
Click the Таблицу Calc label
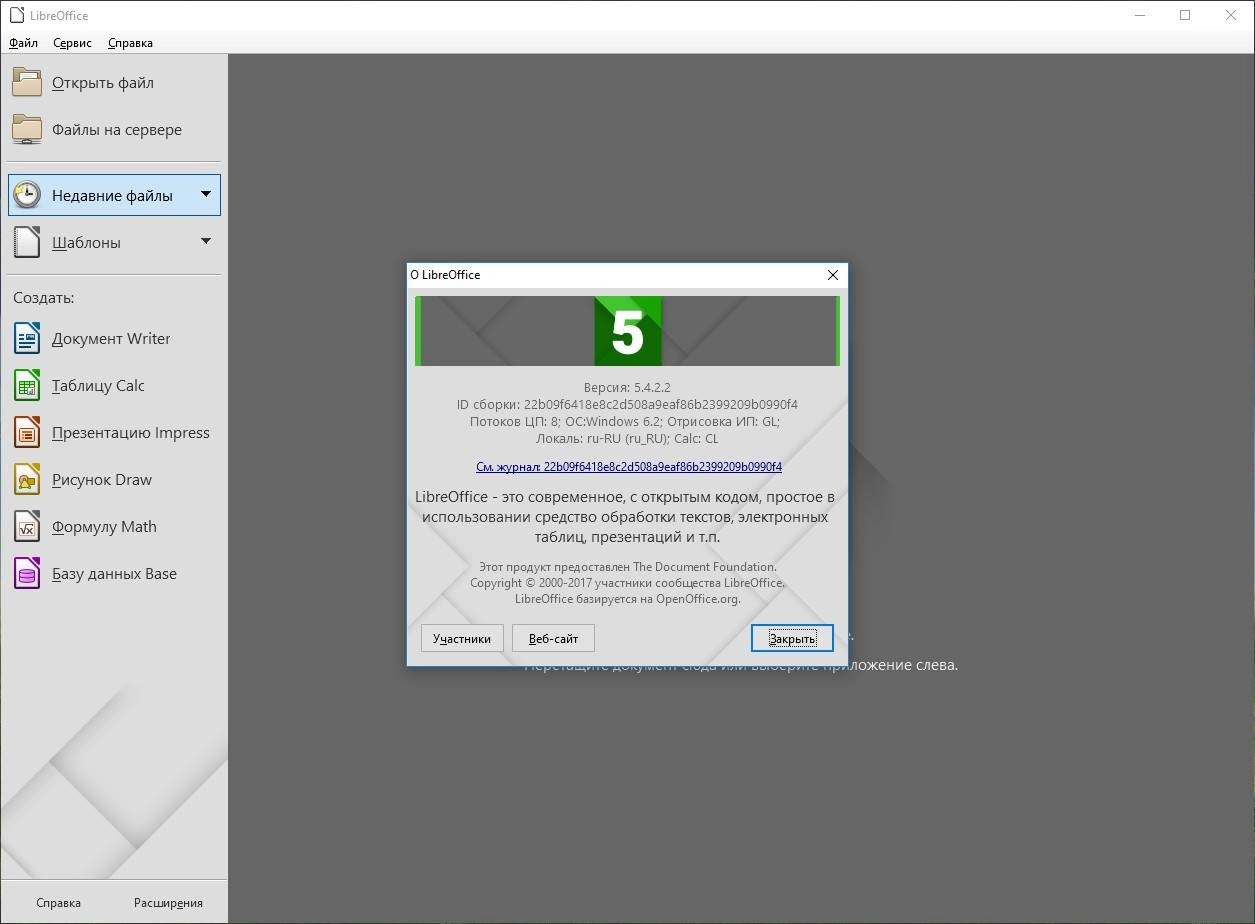point(98,386)
